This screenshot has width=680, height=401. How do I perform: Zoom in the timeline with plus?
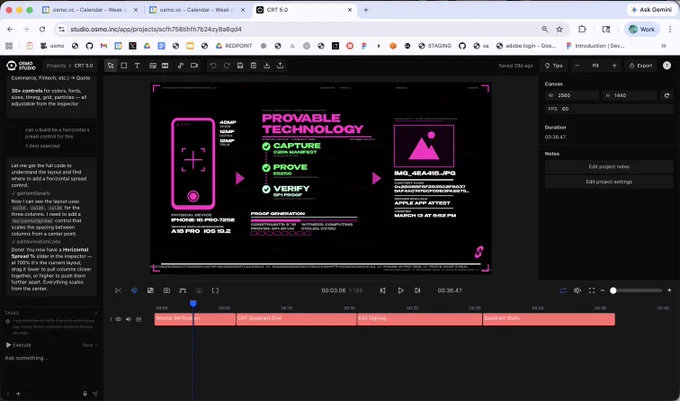669,290
